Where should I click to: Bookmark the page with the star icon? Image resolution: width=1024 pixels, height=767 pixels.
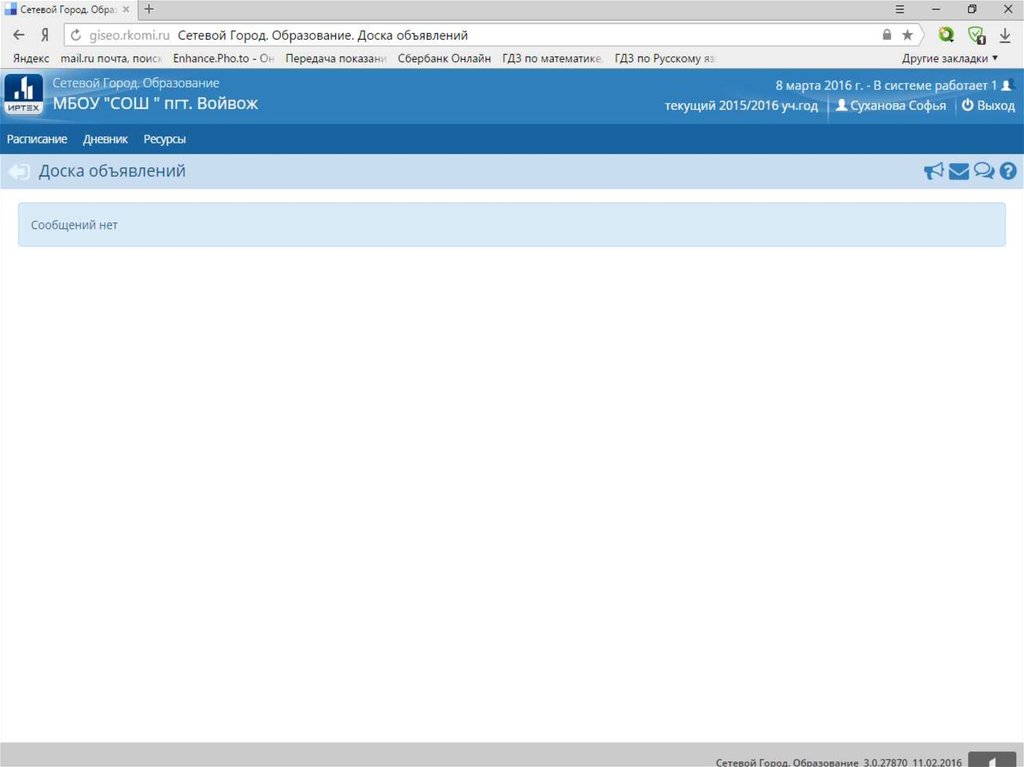[x=907, y=35]
